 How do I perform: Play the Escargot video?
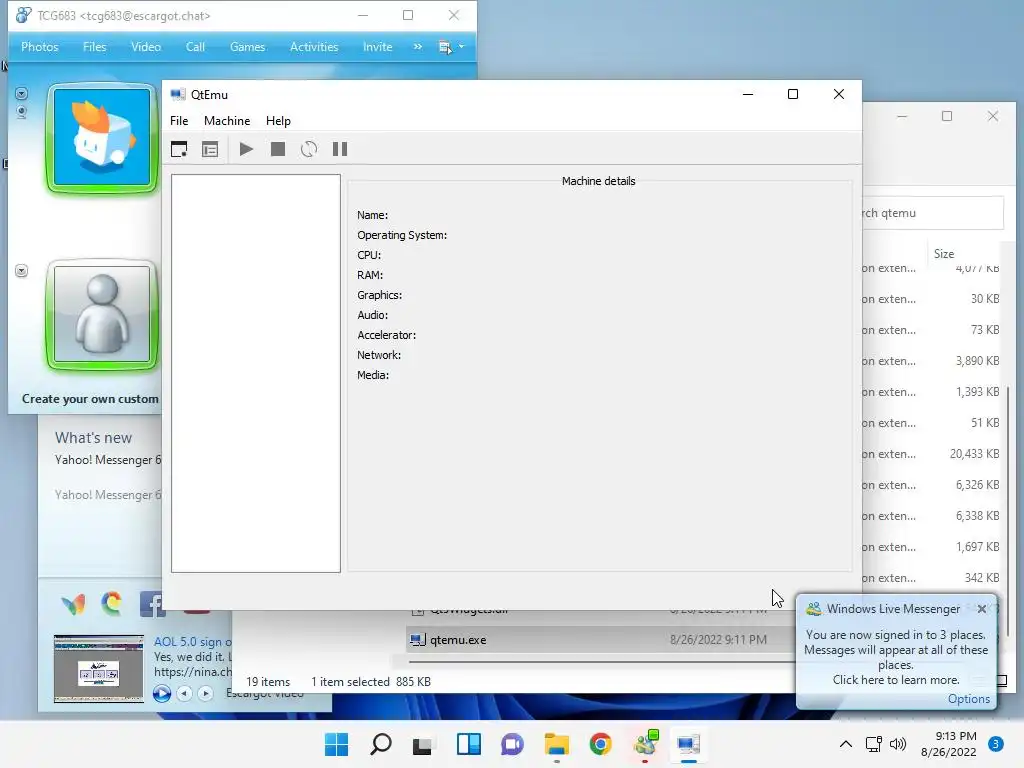click(x=162, y=694)
